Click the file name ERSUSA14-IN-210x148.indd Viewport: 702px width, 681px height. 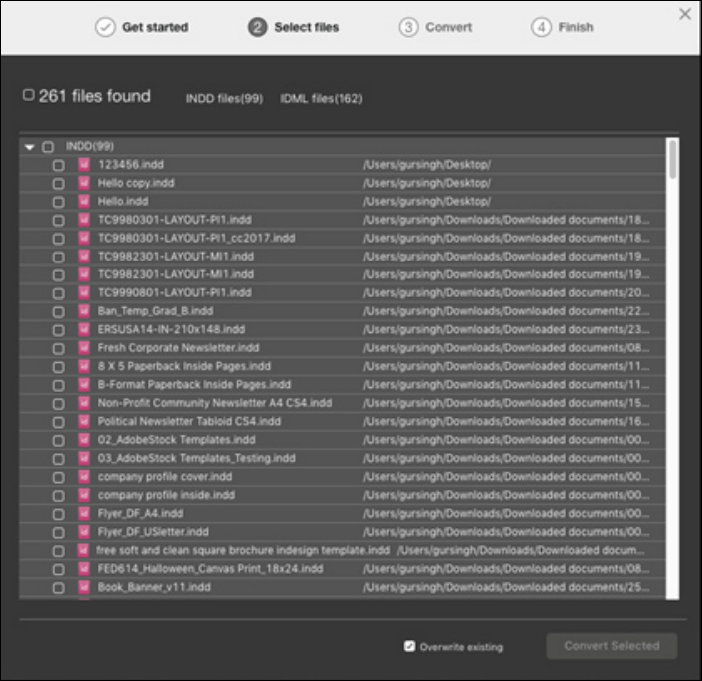(171, 330)
